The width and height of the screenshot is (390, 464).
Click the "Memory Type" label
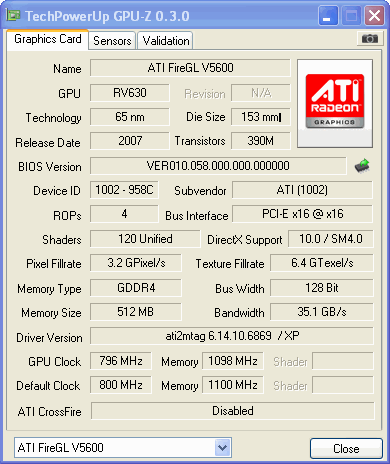[49, 289]
